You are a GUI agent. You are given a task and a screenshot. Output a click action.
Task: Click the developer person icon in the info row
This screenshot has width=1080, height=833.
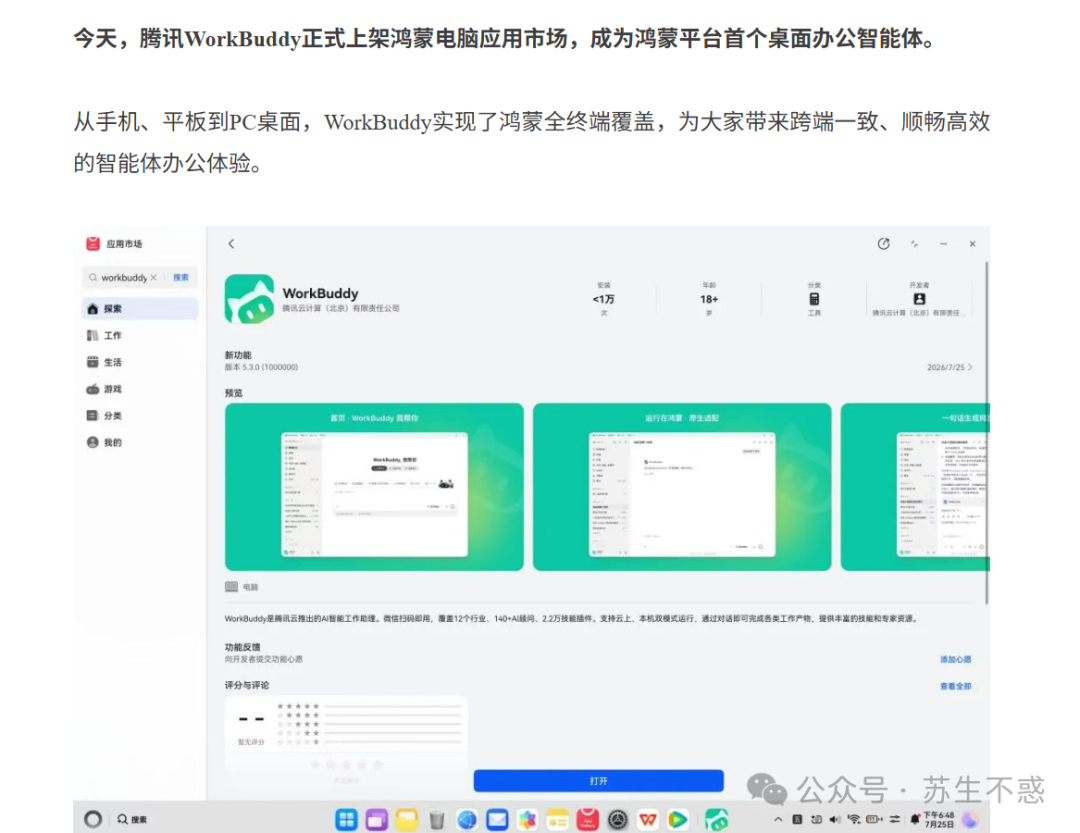[x=919, y=299]
